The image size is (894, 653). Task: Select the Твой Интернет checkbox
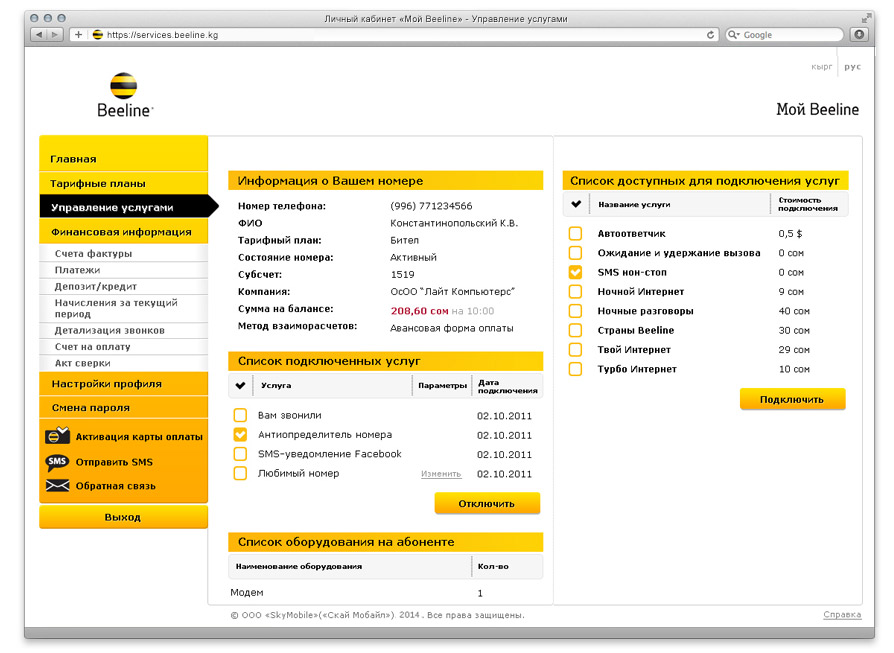[x=576, y=350]
